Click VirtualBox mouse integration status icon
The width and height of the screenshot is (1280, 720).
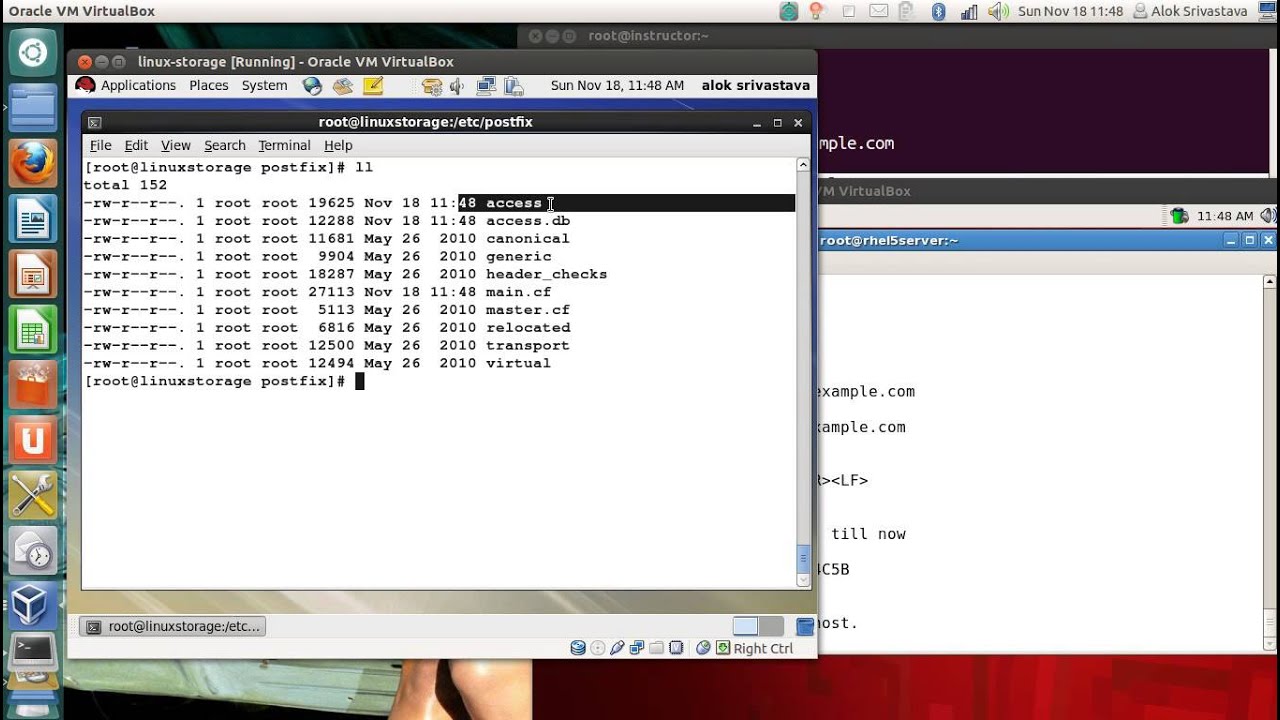pyautogui.click(x=703, y=648)
